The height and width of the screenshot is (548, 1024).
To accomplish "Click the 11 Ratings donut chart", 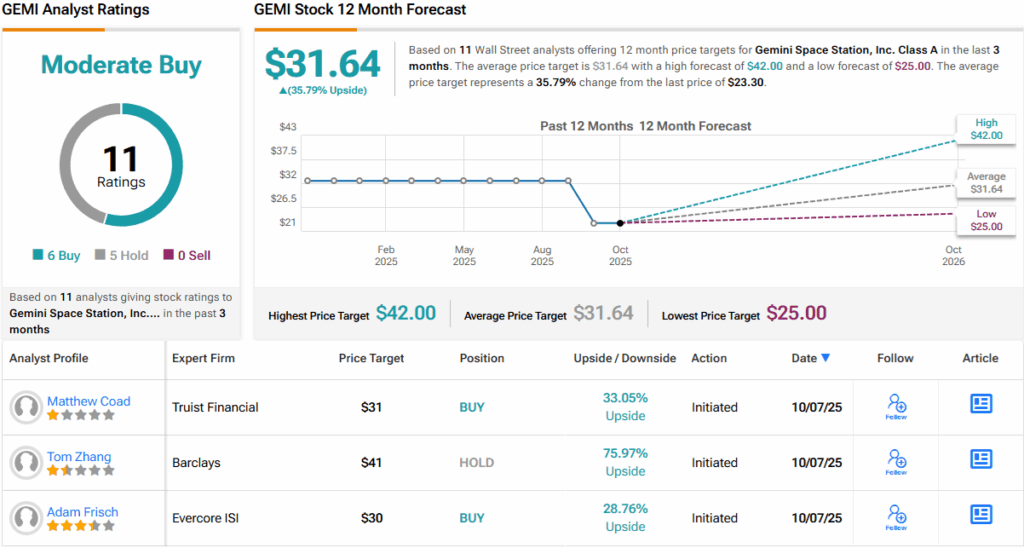I will pos(121,164).
